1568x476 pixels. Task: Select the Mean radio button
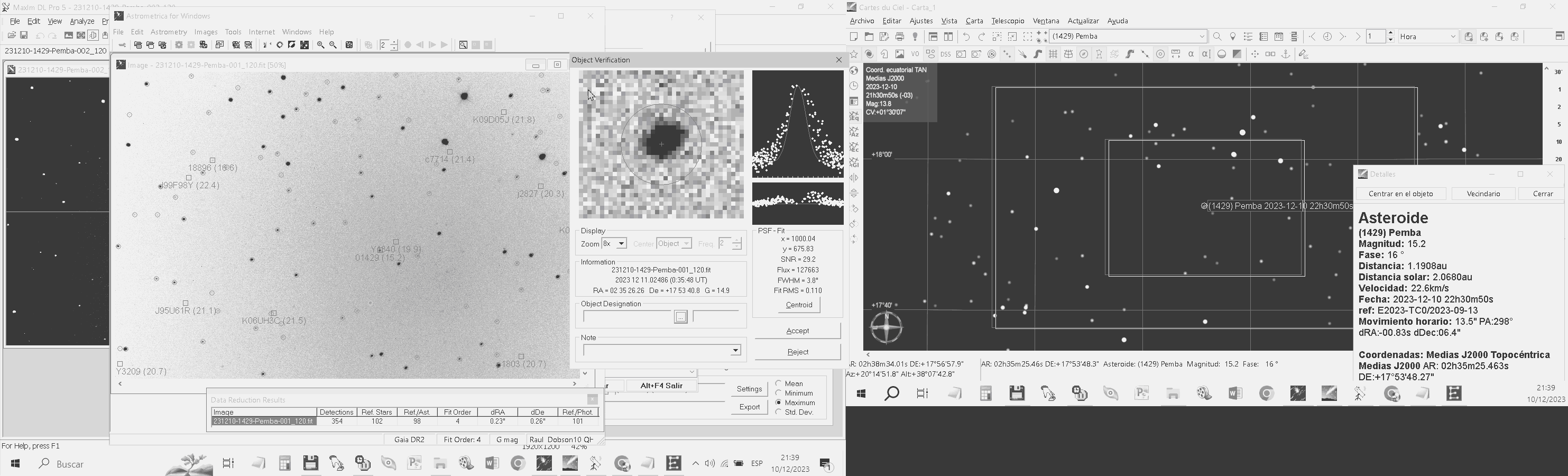(x=779, y=383)
